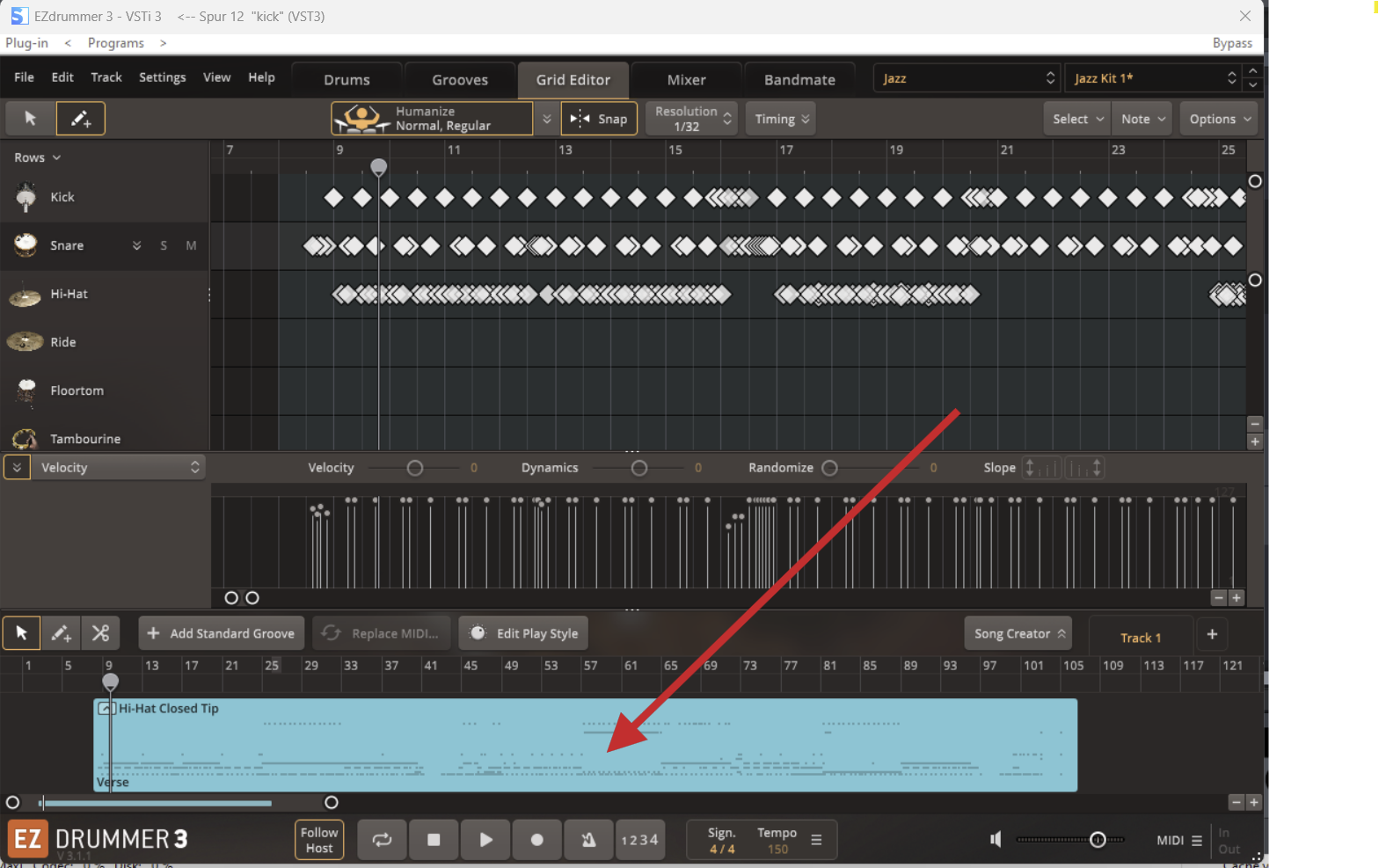Open the Jazz library selector

(x=967, y=78)
